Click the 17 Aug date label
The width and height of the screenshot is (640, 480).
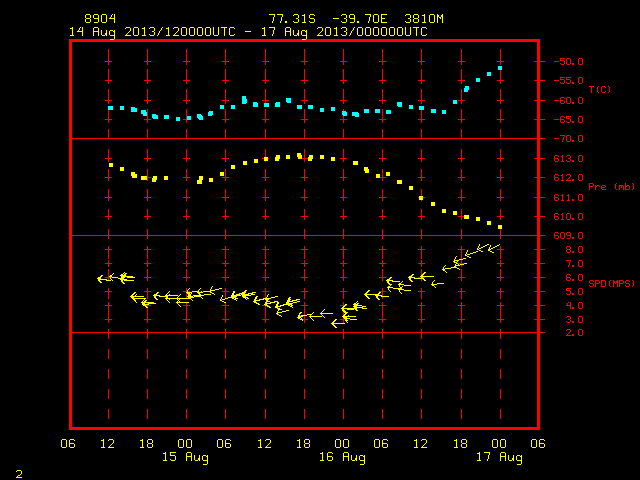(x=499, y=457)
